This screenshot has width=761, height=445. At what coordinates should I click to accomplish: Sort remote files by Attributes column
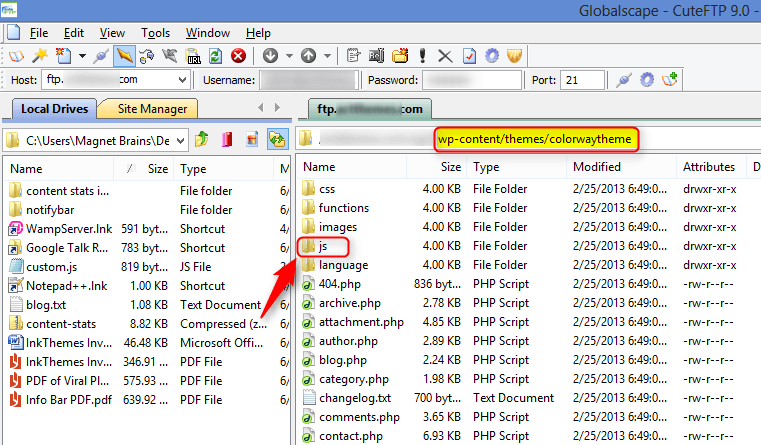tap(711, 167)
